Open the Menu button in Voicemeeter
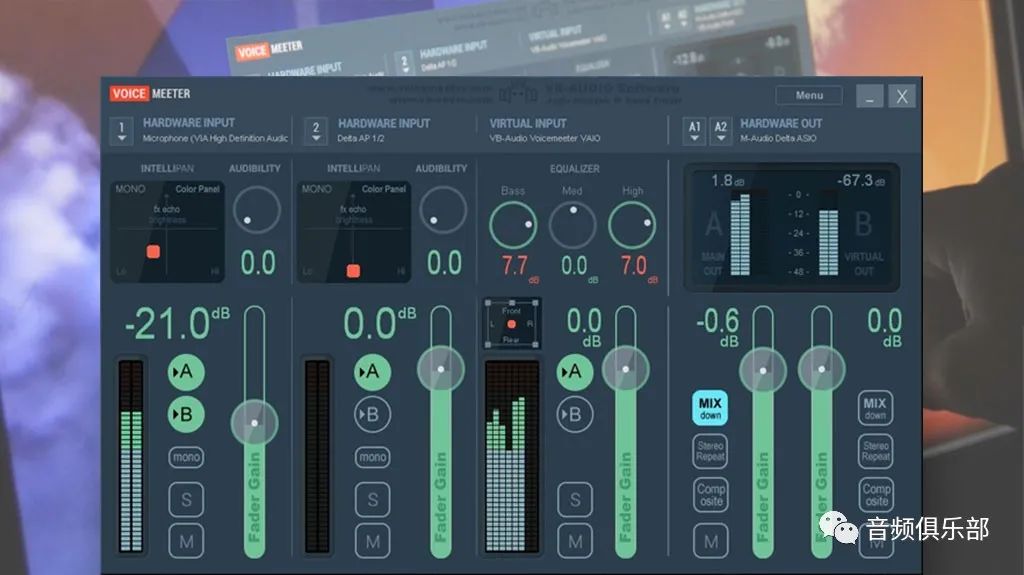Viewport: 1024px width, 575px height. pos(808,95)
